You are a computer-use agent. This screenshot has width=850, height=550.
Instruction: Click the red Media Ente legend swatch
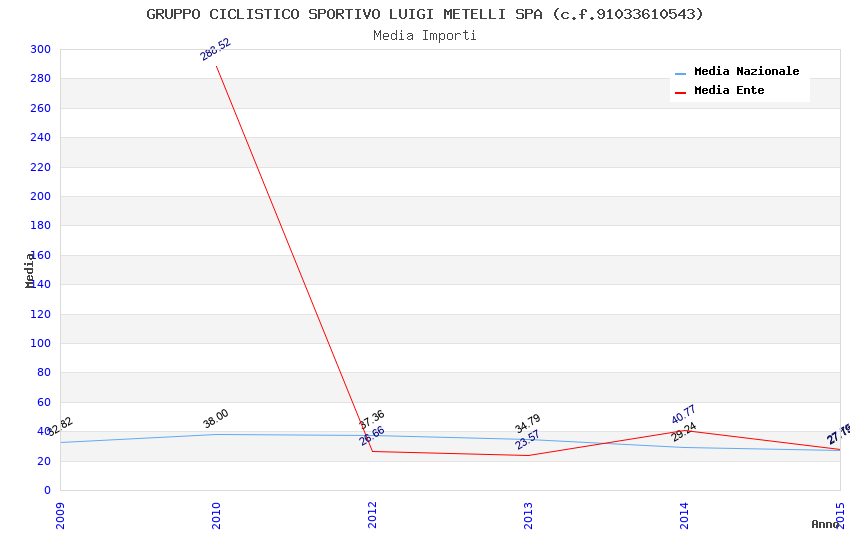[680, 93]
